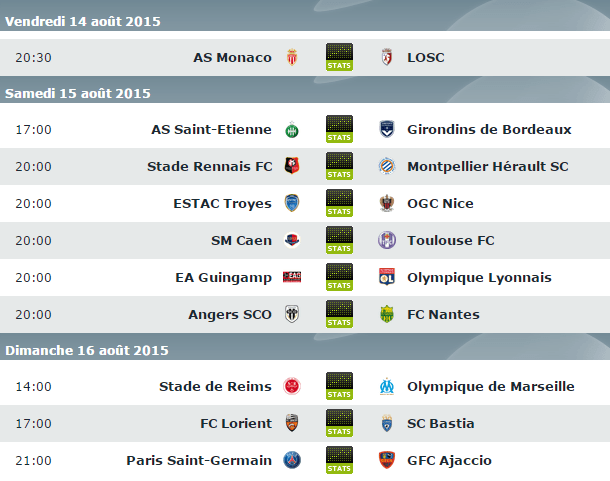Open stats for Stade de Reims vs Marseille
The image size is (610, 481).
tap(339, 386)
